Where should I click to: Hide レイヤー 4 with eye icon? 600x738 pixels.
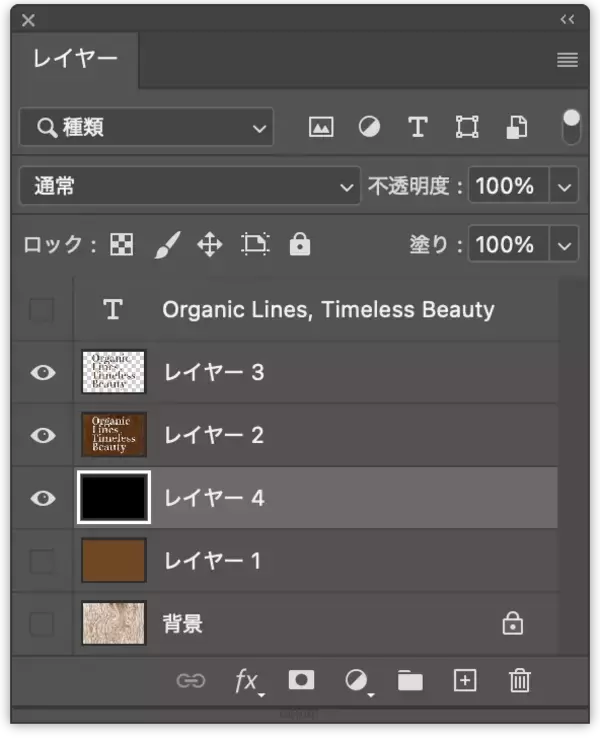(x=43, y=498)
